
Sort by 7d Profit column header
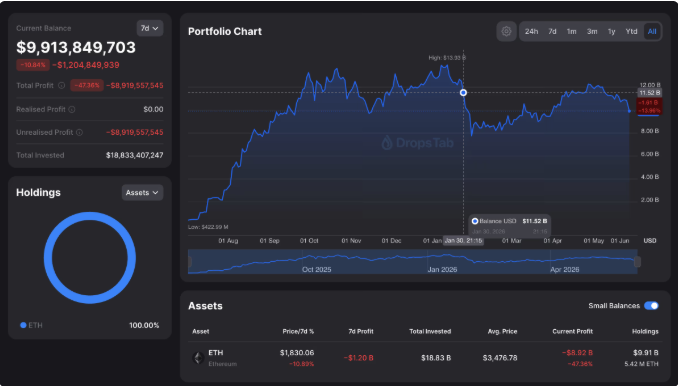(361, 332)
